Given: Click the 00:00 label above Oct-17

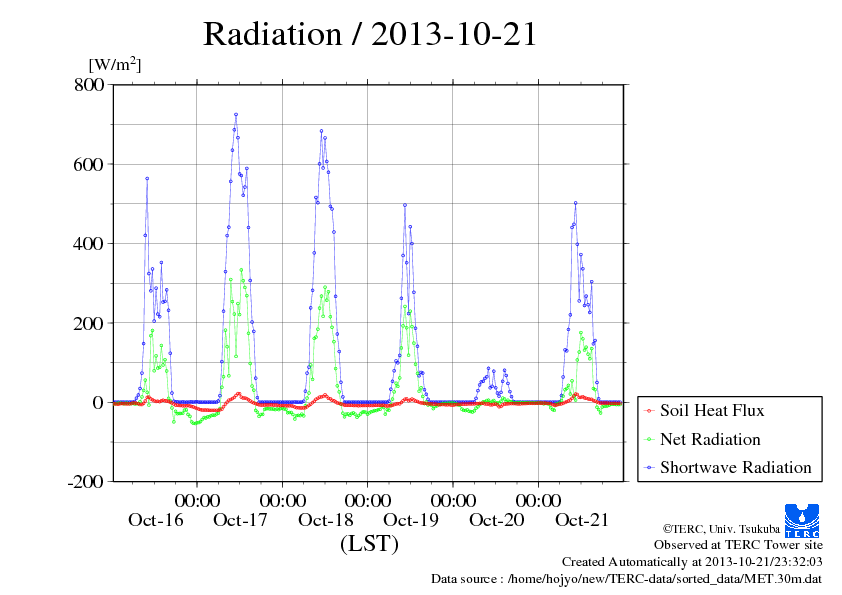Looking at the screenshot, I should (197, 500).
